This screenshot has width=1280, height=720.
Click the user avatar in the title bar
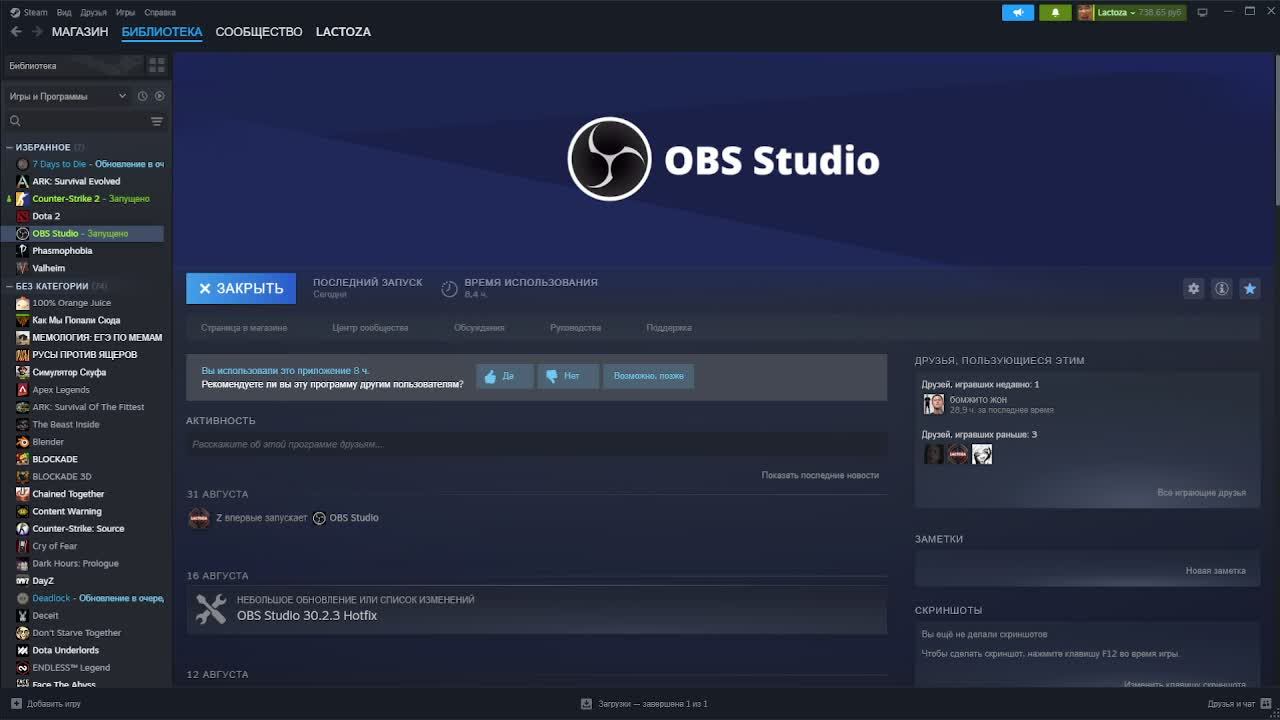[1085, 12]
